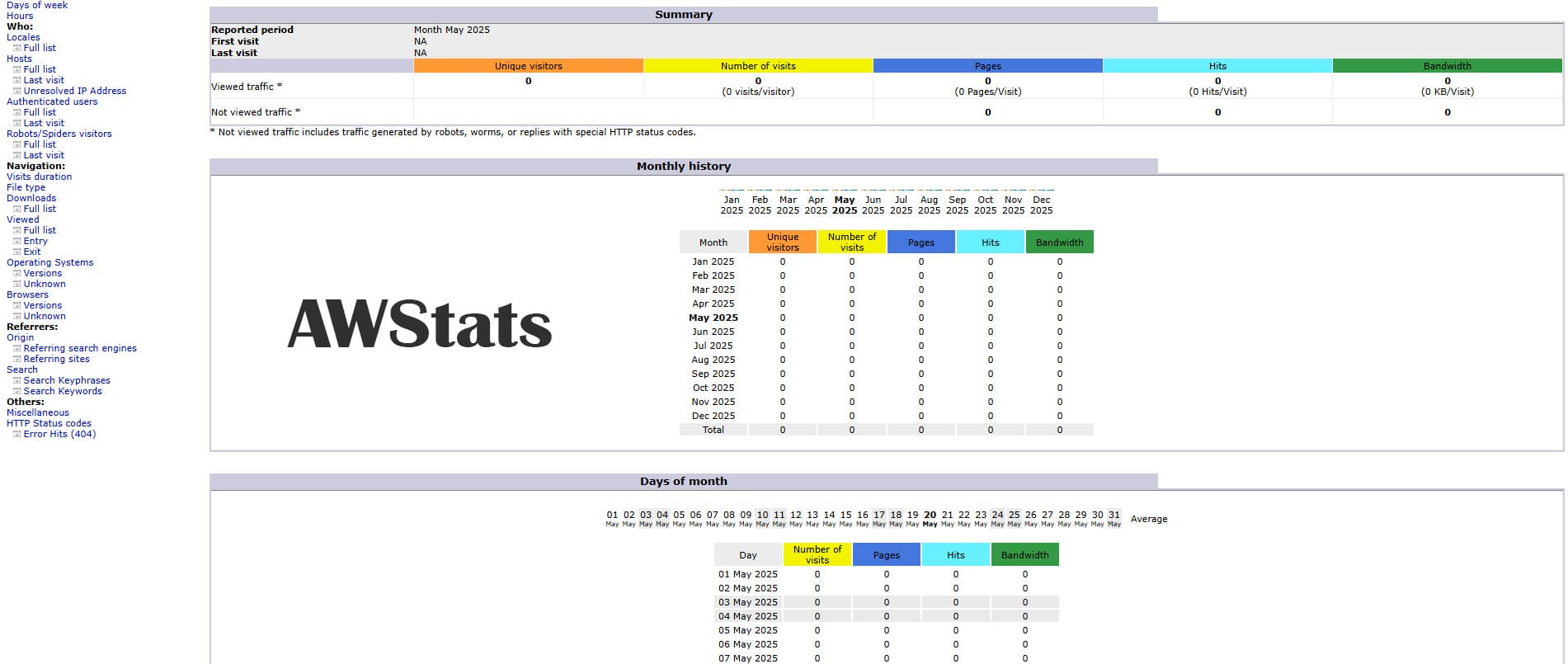Click the Total row label in Monthly history
This screenshot has width=1568, height=664.
click(x=713, y=430)
